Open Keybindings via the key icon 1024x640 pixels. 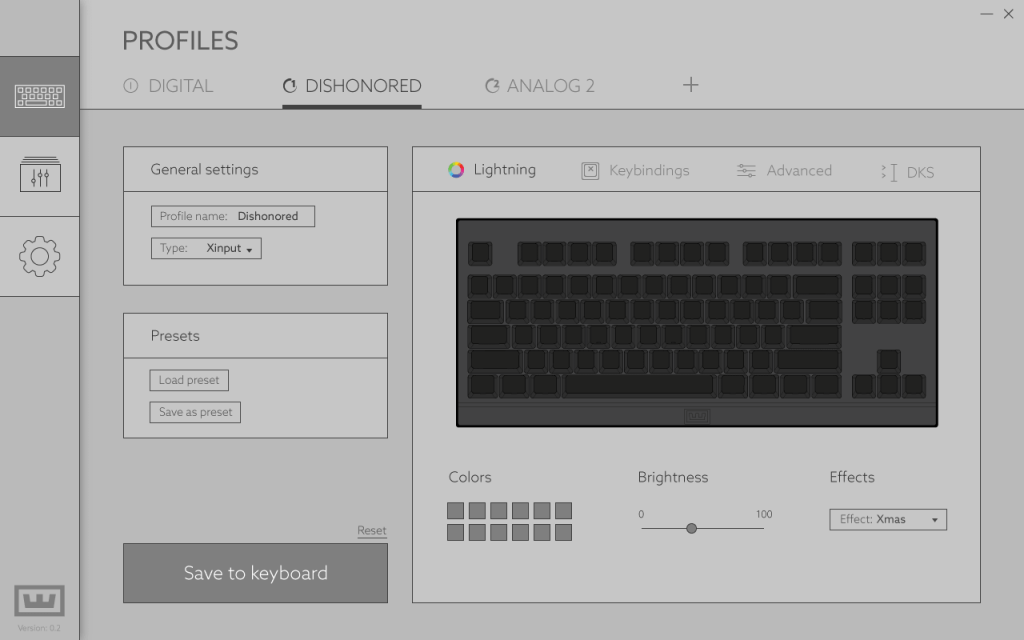pos(590,170)
